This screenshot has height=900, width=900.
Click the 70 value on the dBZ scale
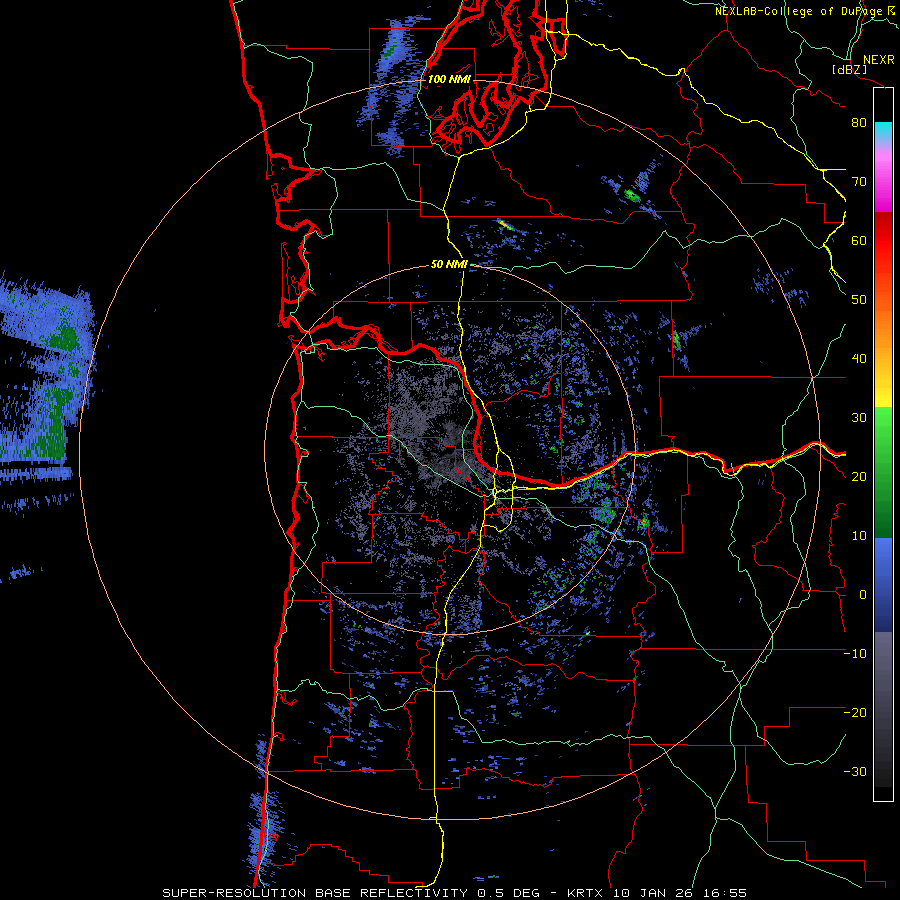pos(859,182)
